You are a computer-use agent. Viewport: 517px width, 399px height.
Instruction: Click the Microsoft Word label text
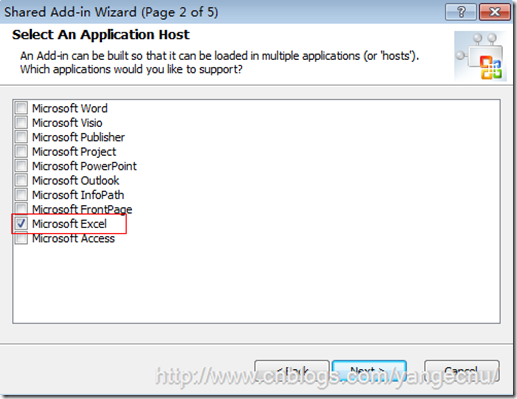[x=70, y=108]
